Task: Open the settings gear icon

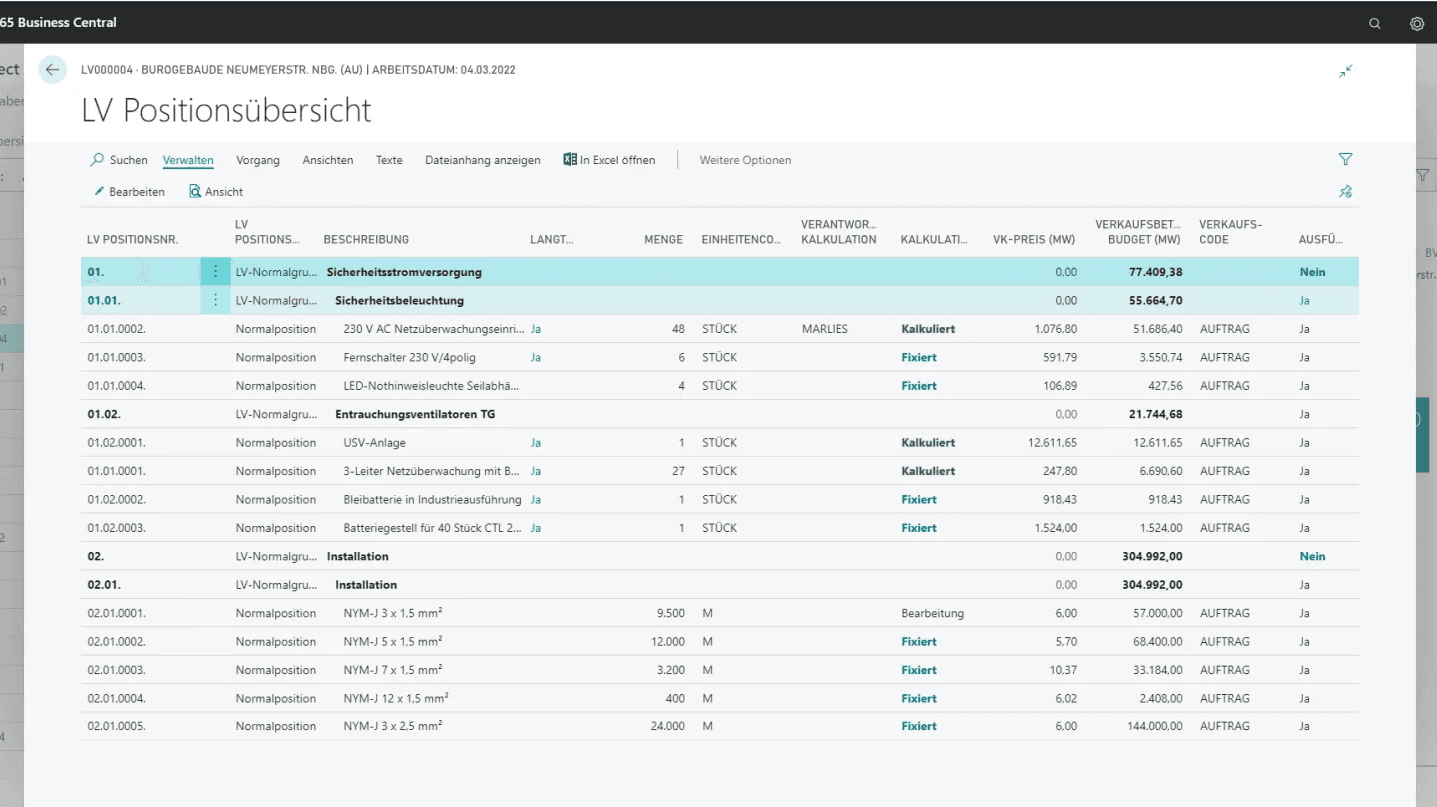Action: (1416, 23)
